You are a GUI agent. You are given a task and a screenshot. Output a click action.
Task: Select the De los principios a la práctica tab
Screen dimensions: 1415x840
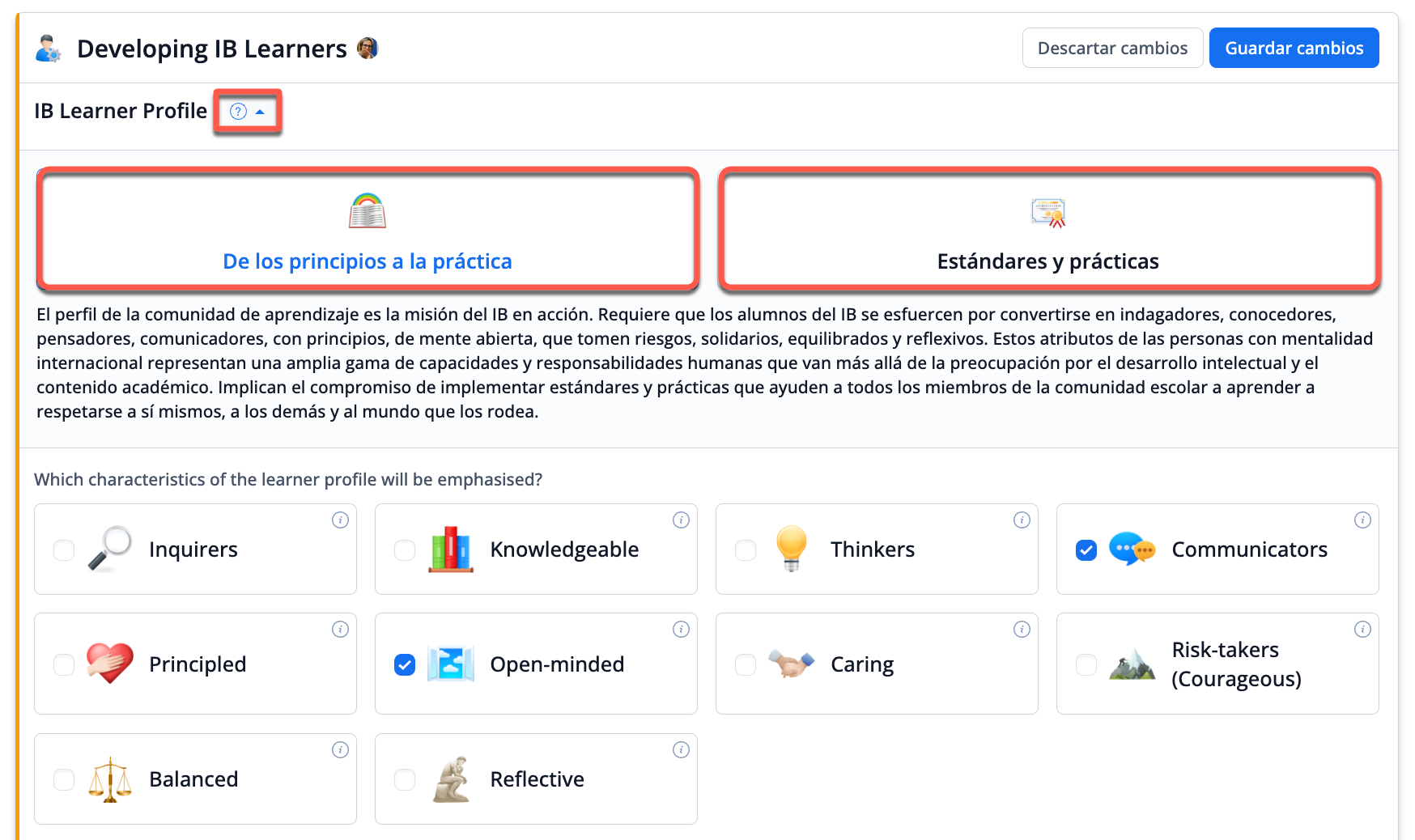[368, 229]
